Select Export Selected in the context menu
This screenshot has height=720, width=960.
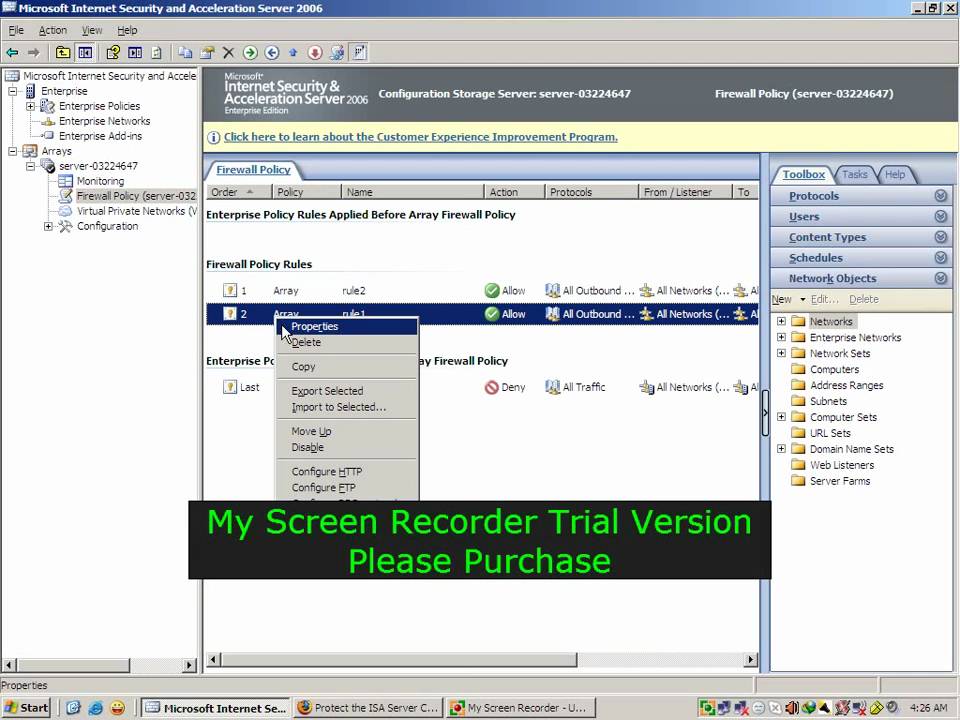click(x=347, y=391)
